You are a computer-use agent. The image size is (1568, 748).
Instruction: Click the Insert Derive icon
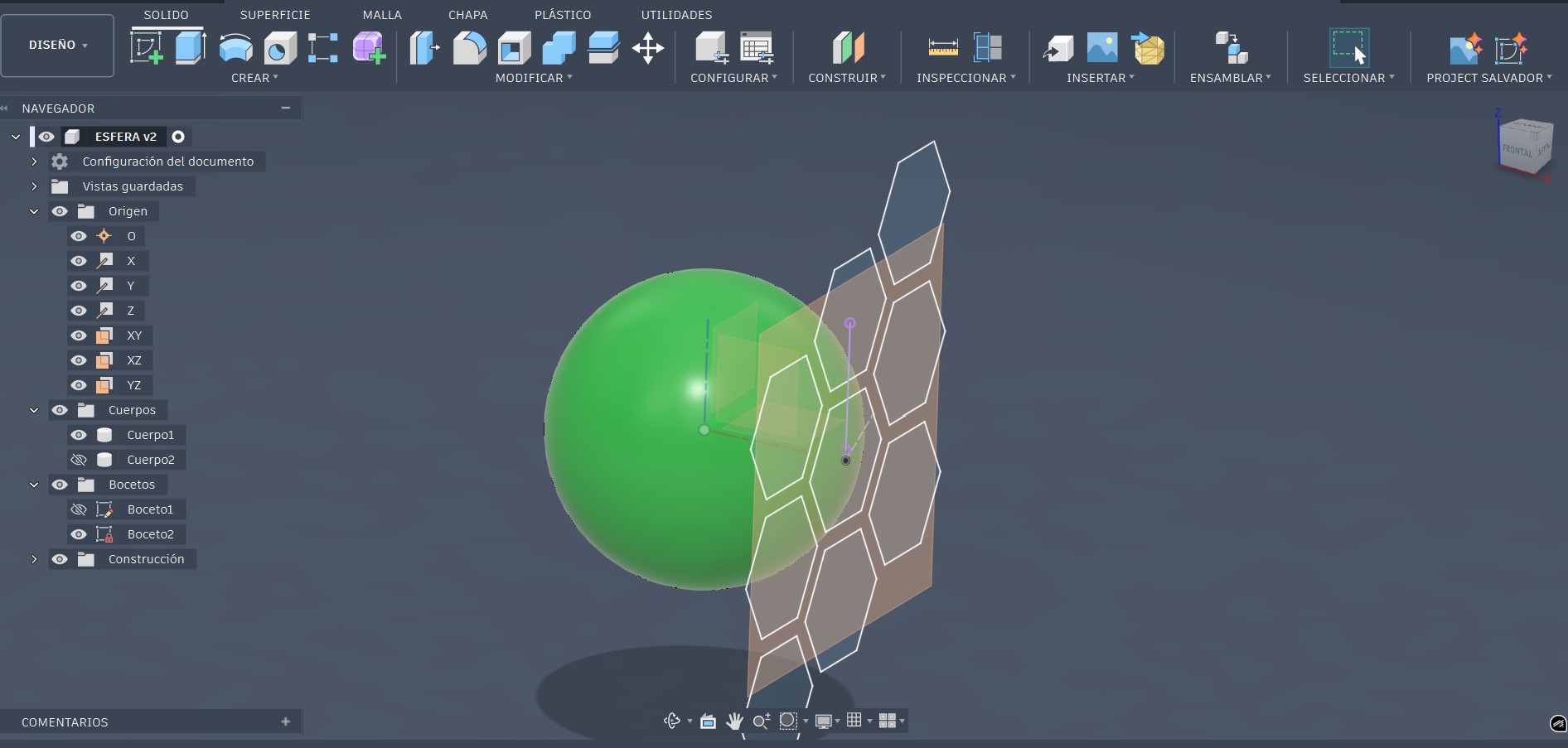coord(1058,48)
